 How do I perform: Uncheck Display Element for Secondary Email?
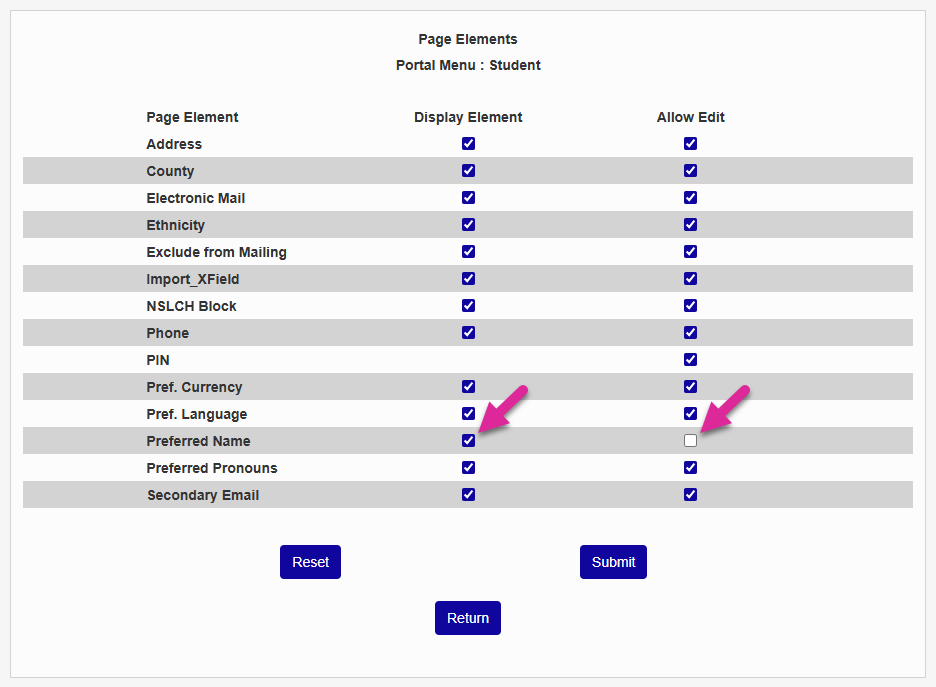click(469, 495)
